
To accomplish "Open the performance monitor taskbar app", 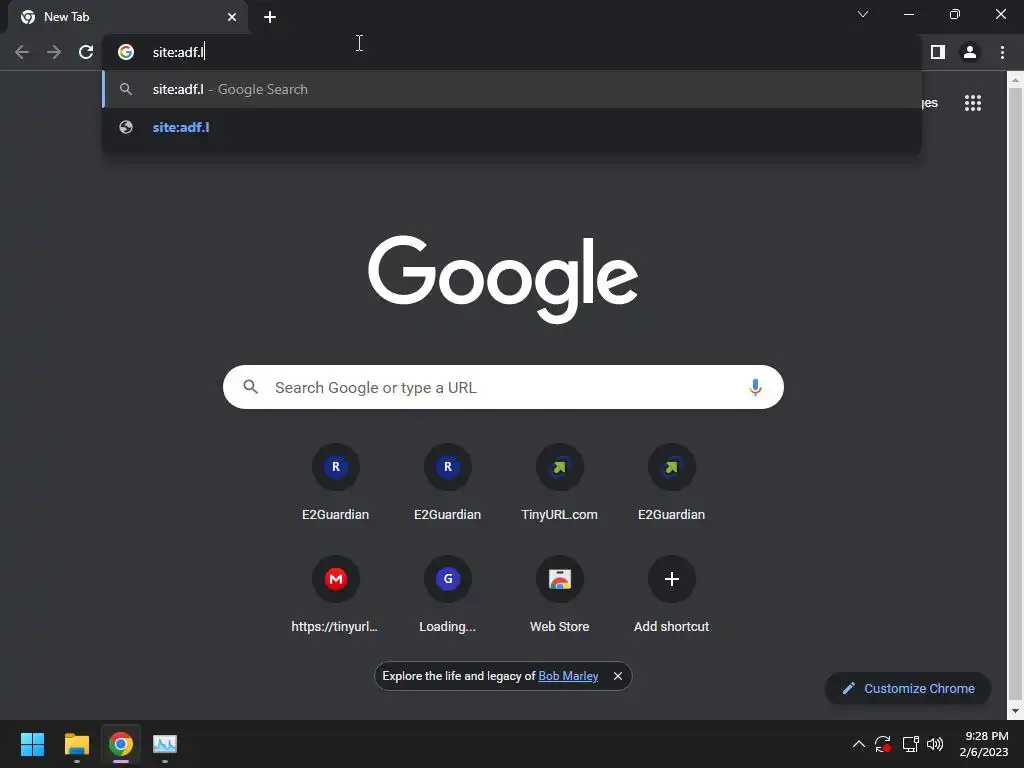I will 165,744.
